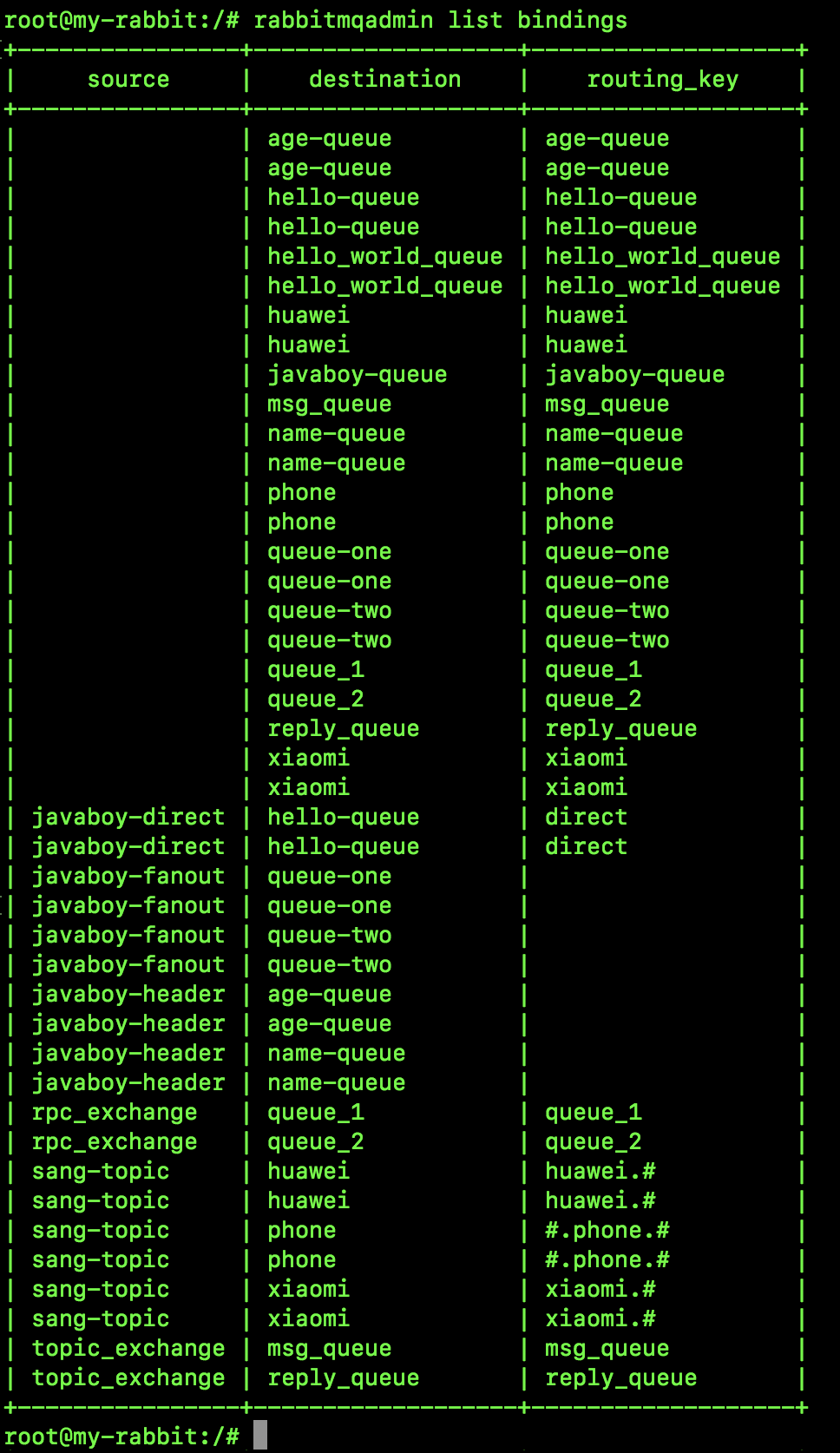Click the first javaboy-direct source entry

[128, 817]
